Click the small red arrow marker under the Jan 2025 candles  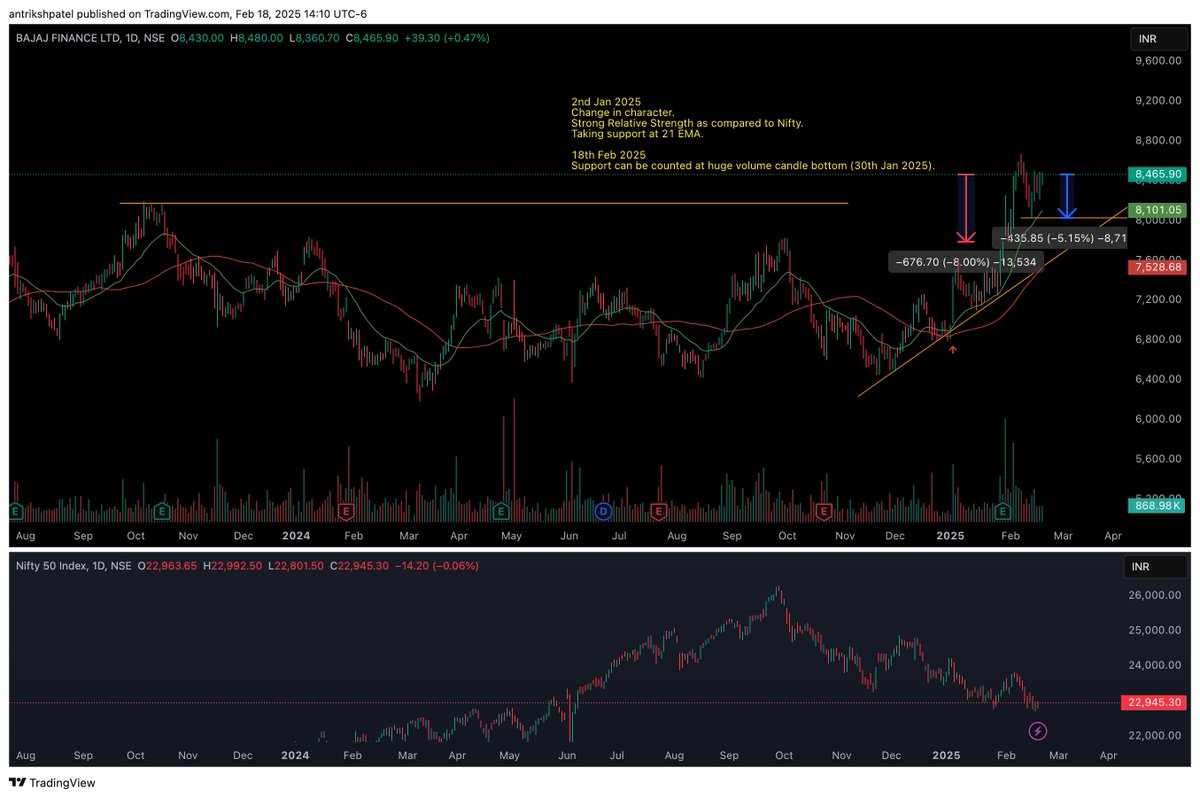tap(953, 349)
